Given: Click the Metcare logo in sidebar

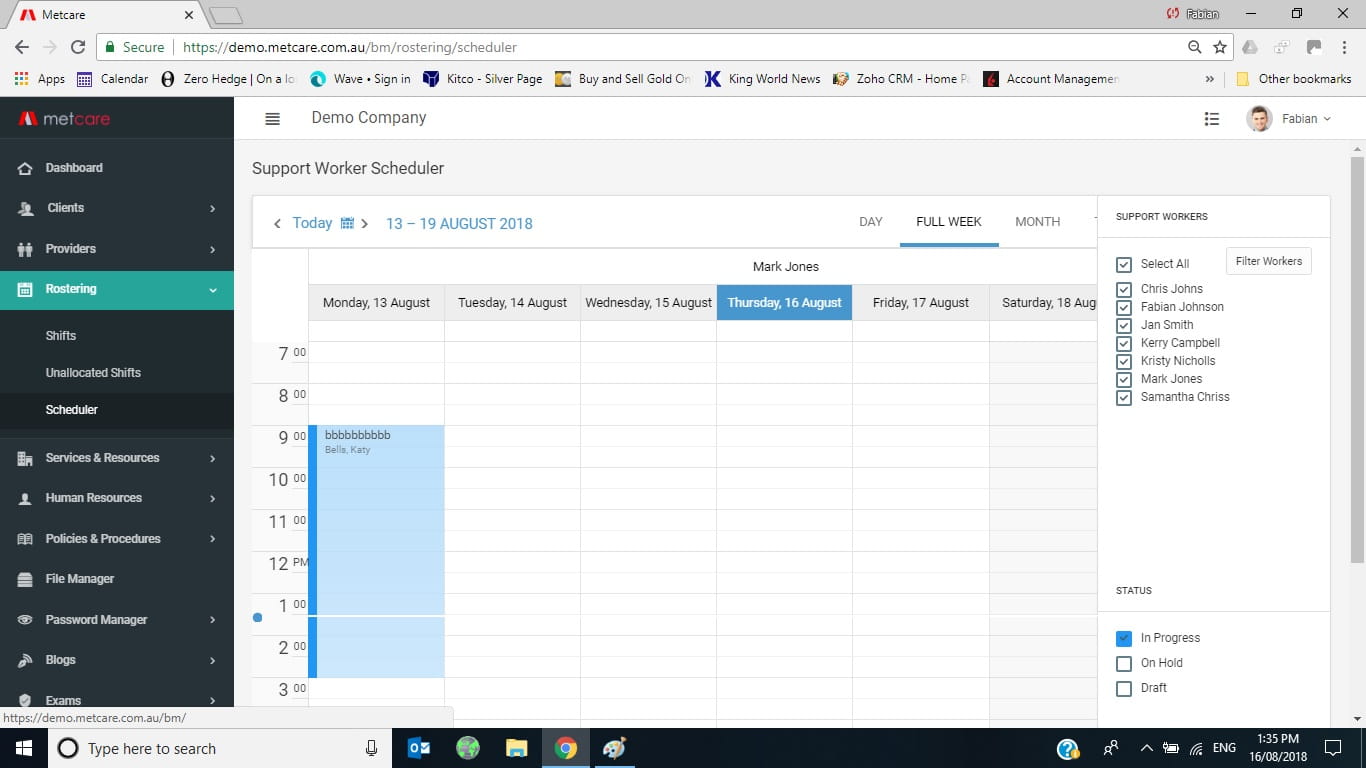Looking at the screenshot, I should 65,119.
